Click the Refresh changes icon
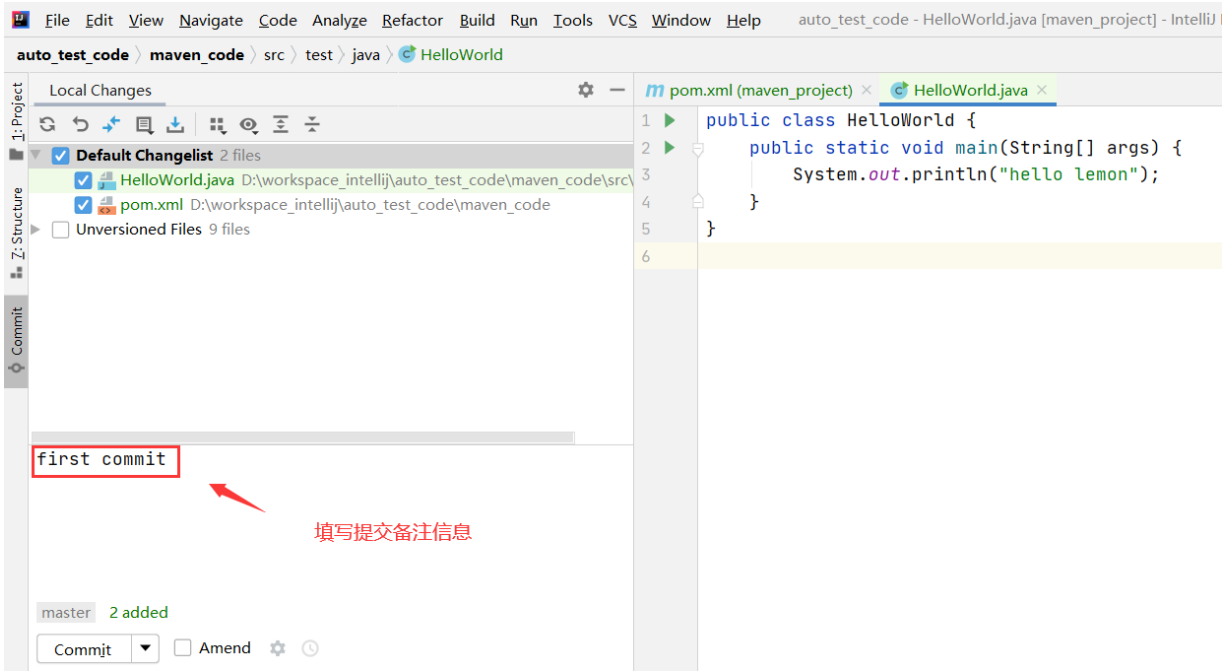Screen dimensions: 1226x672 [x=47, y=124]
